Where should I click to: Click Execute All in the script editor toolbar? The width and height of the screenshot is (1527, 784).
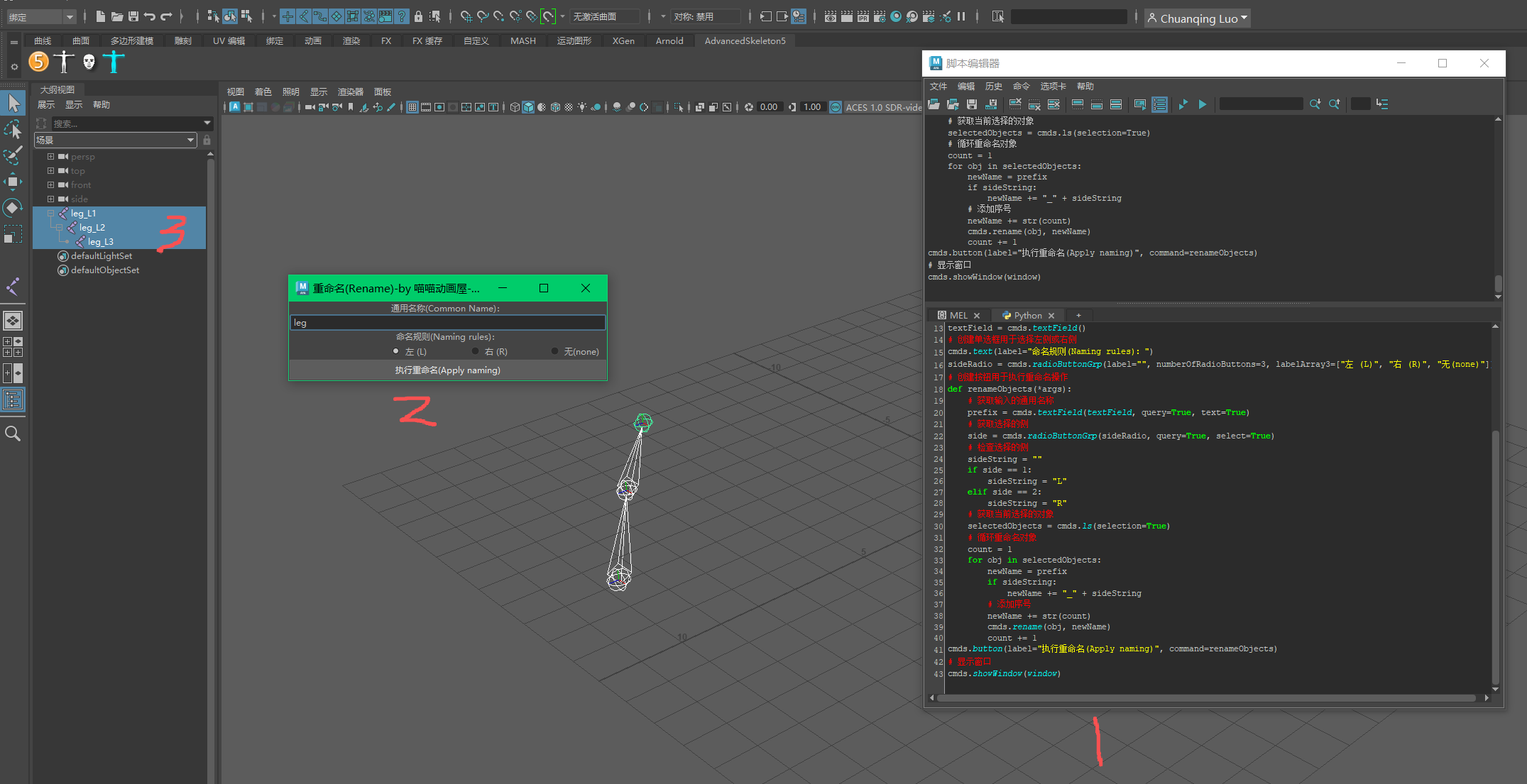[x=1183, y=104]
